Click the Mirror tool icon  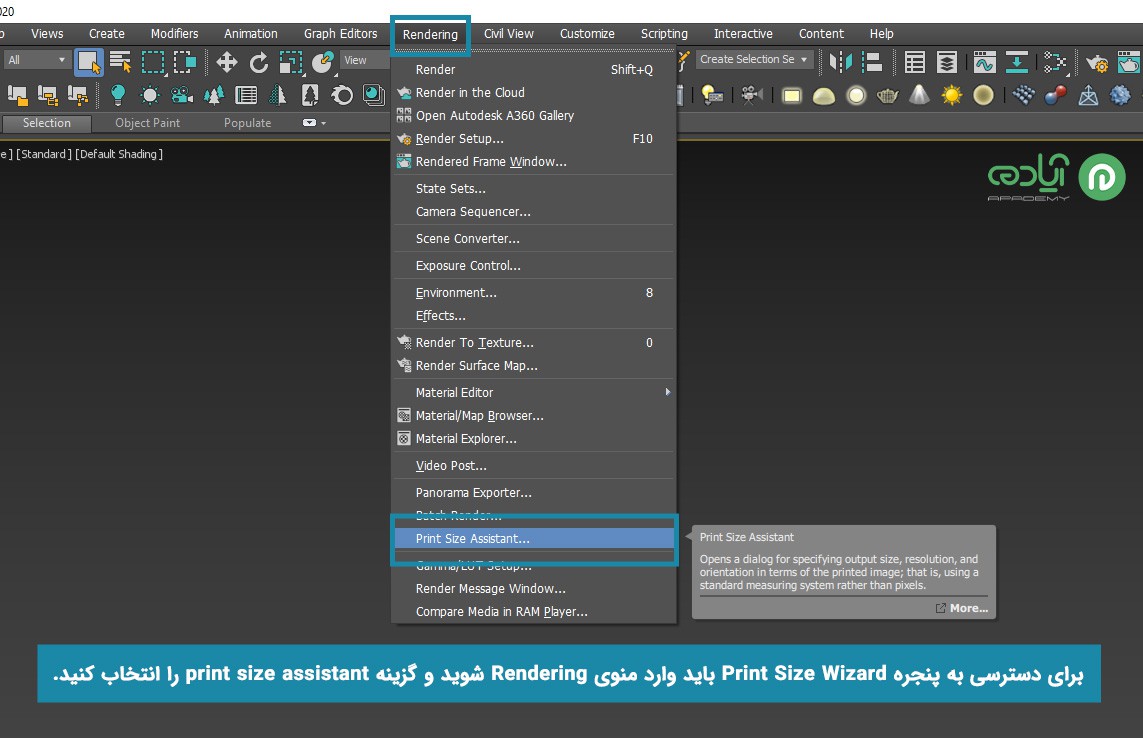click(x=840, y=62)
